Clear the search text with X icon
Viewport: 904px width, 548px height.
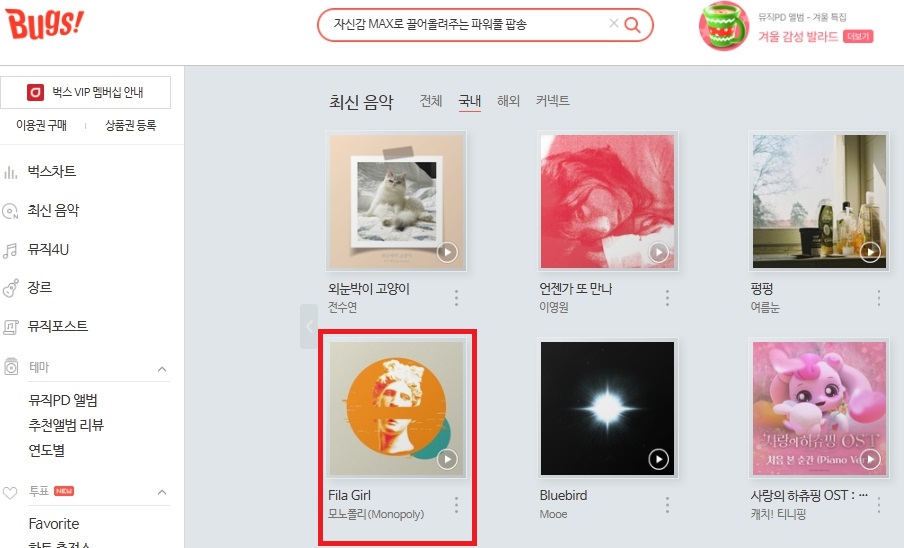(x=614, y=23)
